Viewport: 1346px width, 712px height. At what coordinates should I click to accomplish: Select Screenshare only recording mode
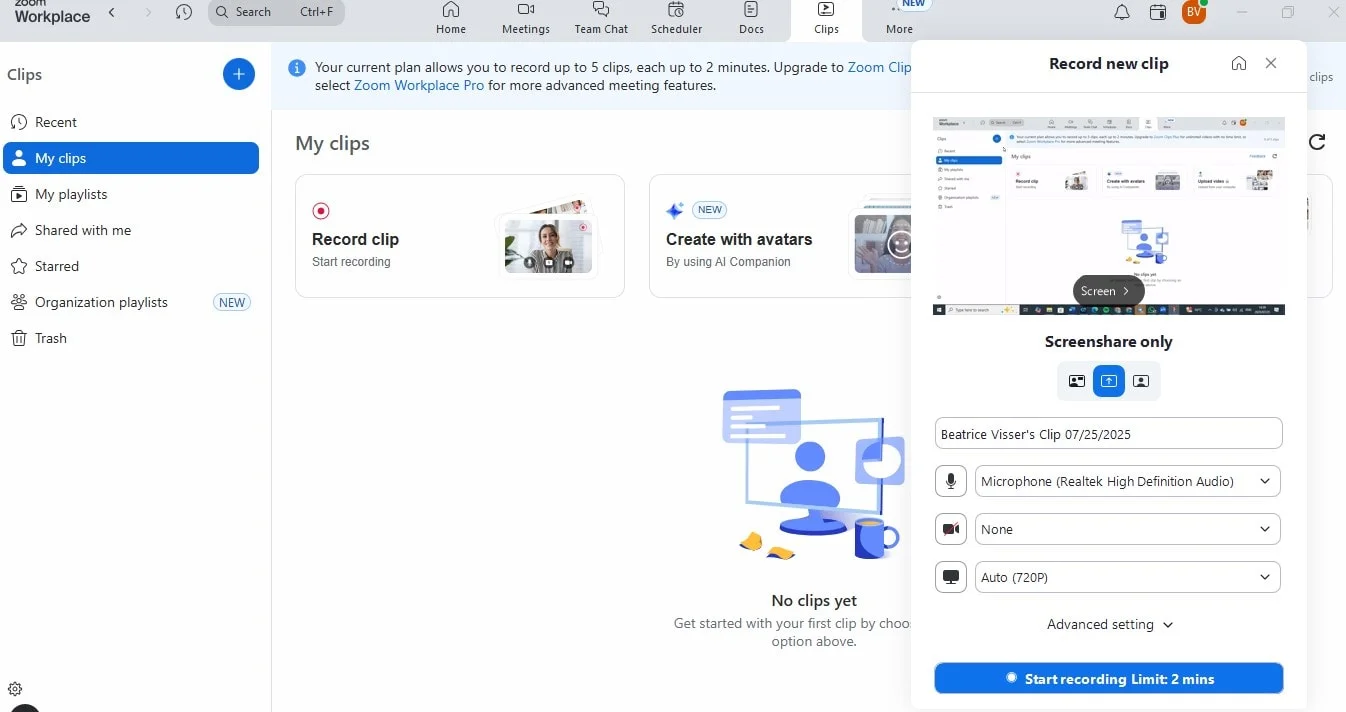[x=1109, y=381]
